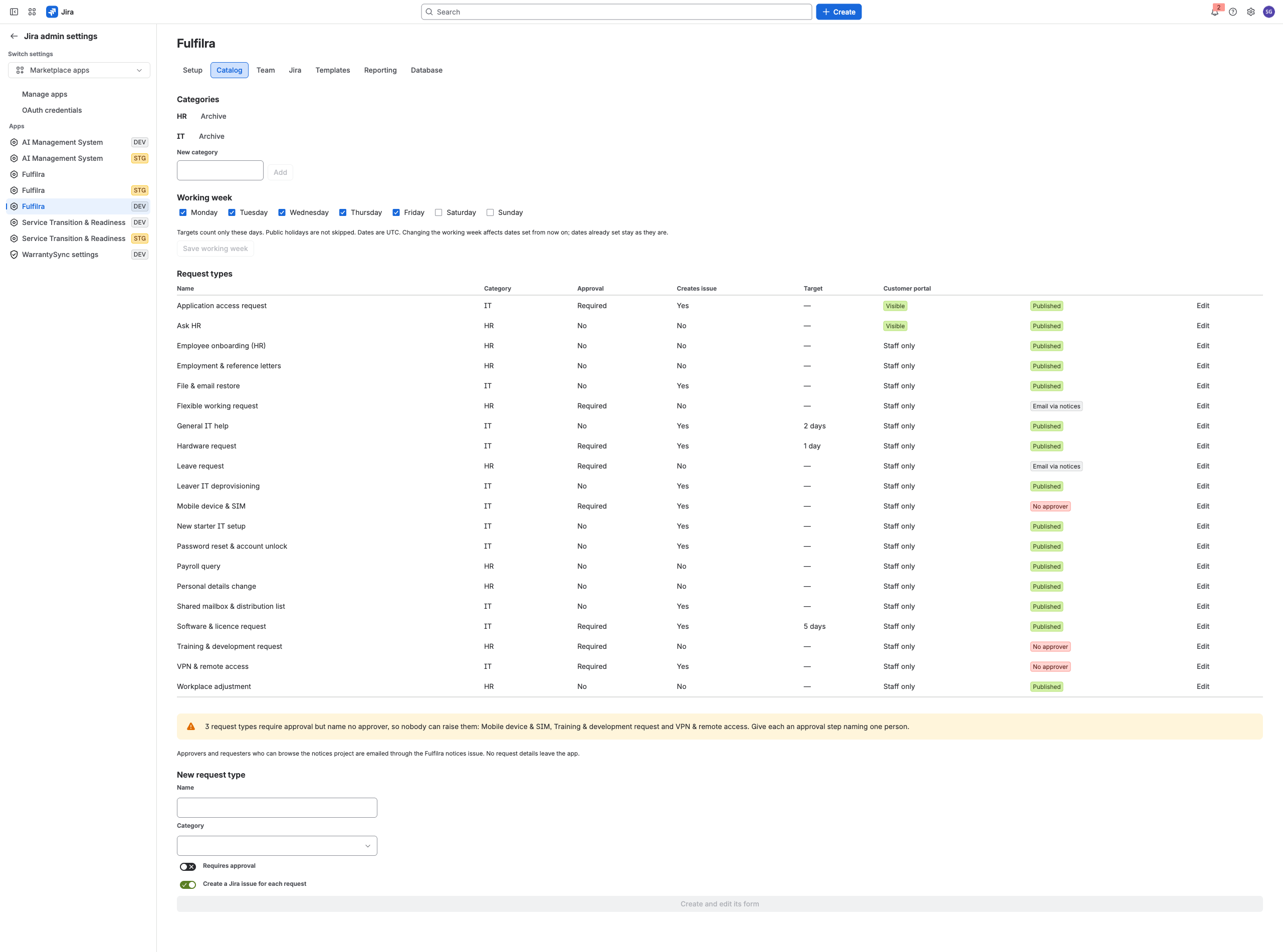This screenshot has height=952, width=1283.
Task: Click the selected Fulfilra DEV app icon
Action: pos(14,206)
